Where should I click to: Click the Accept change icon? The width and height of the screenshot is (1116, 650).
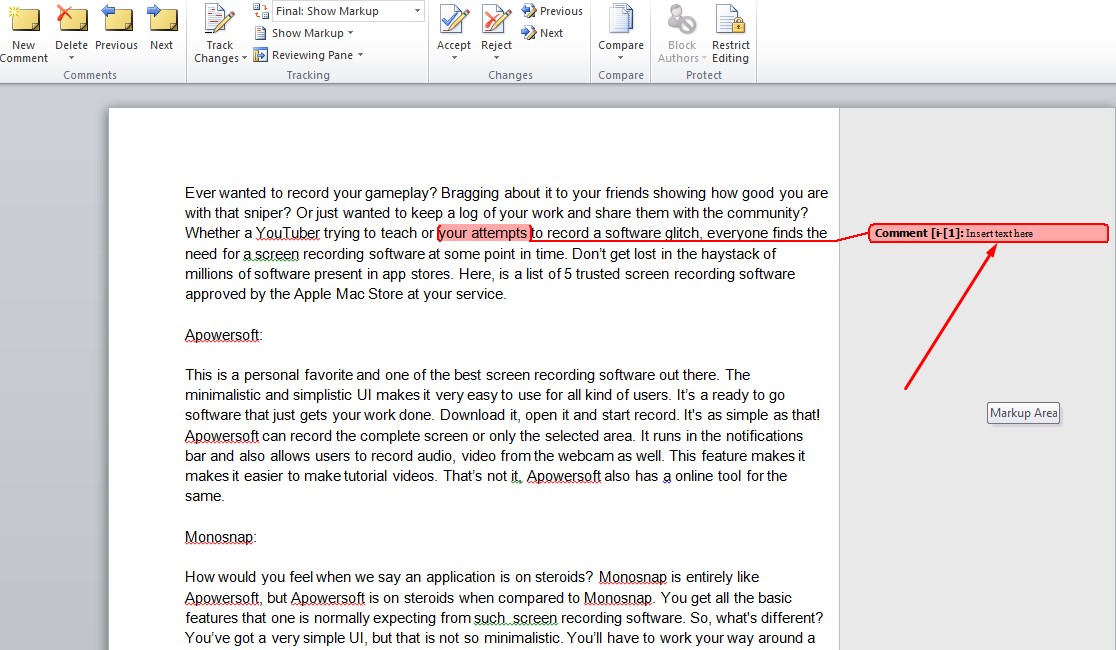click(453, 19)
